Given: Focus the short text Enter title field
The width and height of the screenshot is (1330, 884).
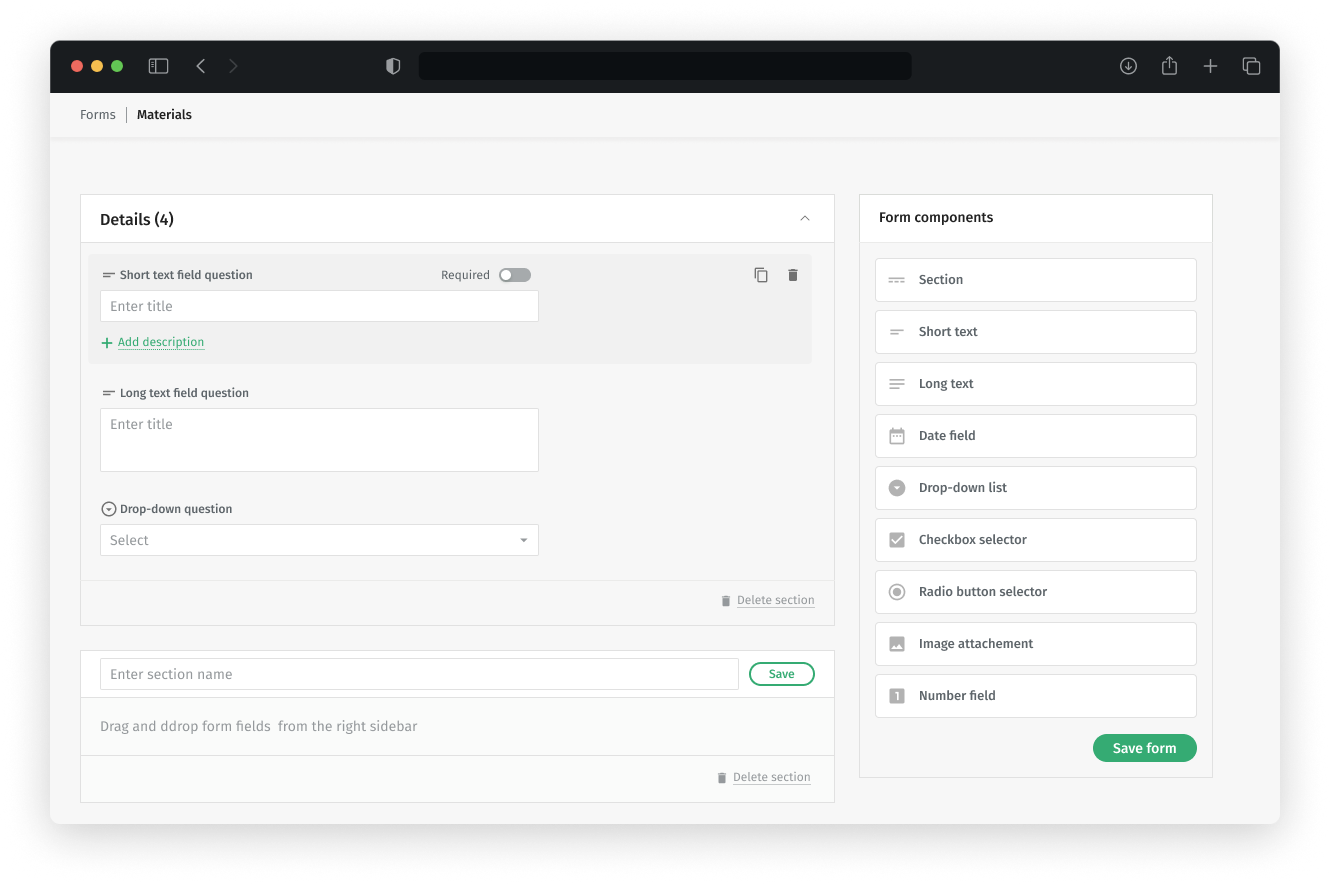Looking at the screenshot, I should tap(319, 306).
